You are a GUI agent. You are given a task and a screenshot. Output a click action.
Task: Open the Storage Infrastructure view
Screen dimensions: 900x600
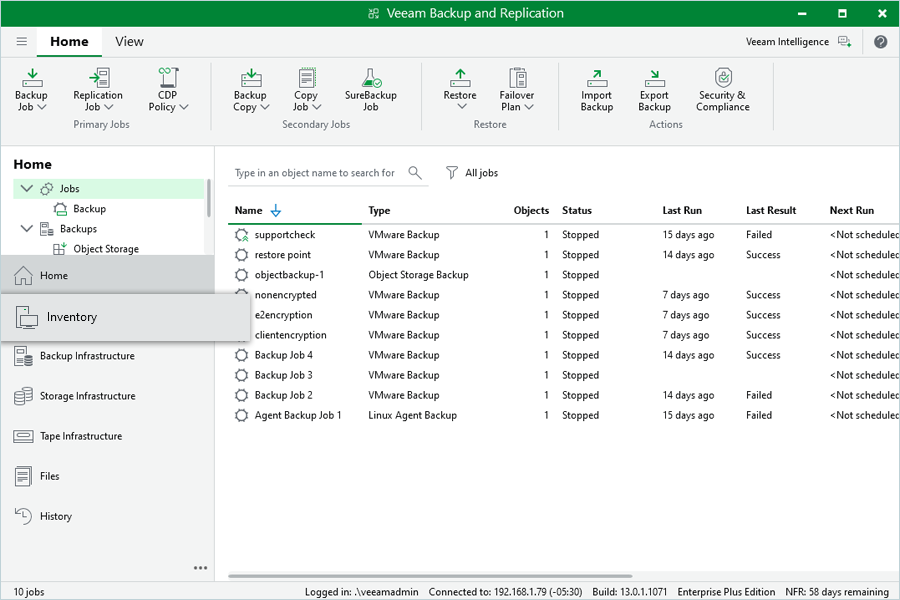pyautogui.click(x=86, y=396)
